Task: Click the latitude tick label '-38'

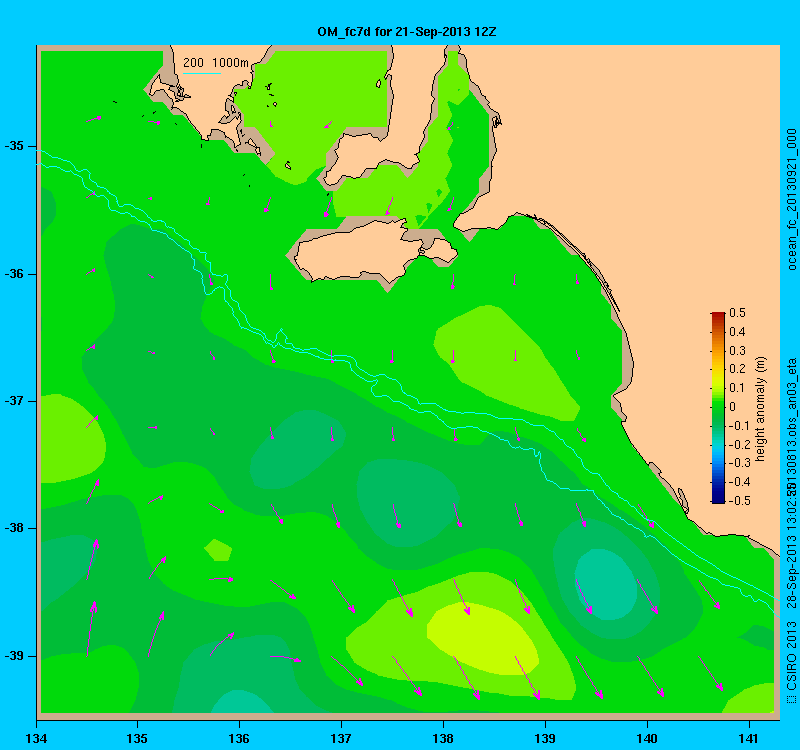Action: tap(14, 528)
